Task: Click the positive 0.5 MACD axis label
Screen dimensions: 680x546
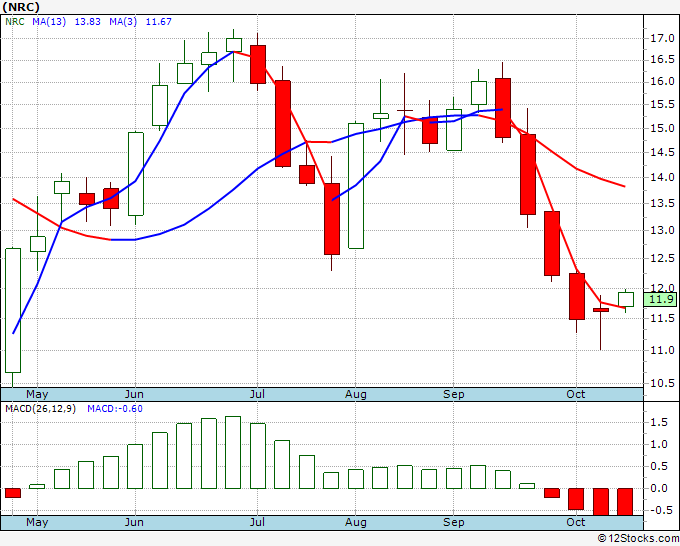Action: (659, 467)
